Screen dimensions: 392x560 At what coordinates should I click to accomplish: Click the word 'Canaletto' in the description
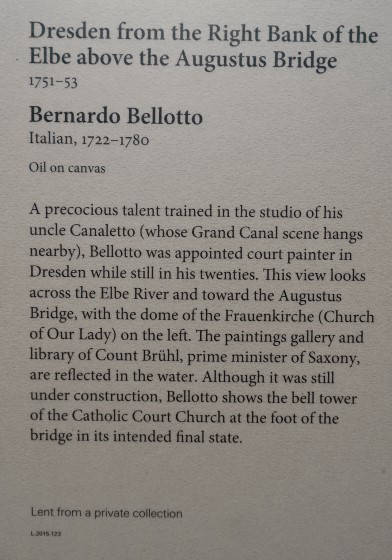pyautogui.click(x=102, y=231)
